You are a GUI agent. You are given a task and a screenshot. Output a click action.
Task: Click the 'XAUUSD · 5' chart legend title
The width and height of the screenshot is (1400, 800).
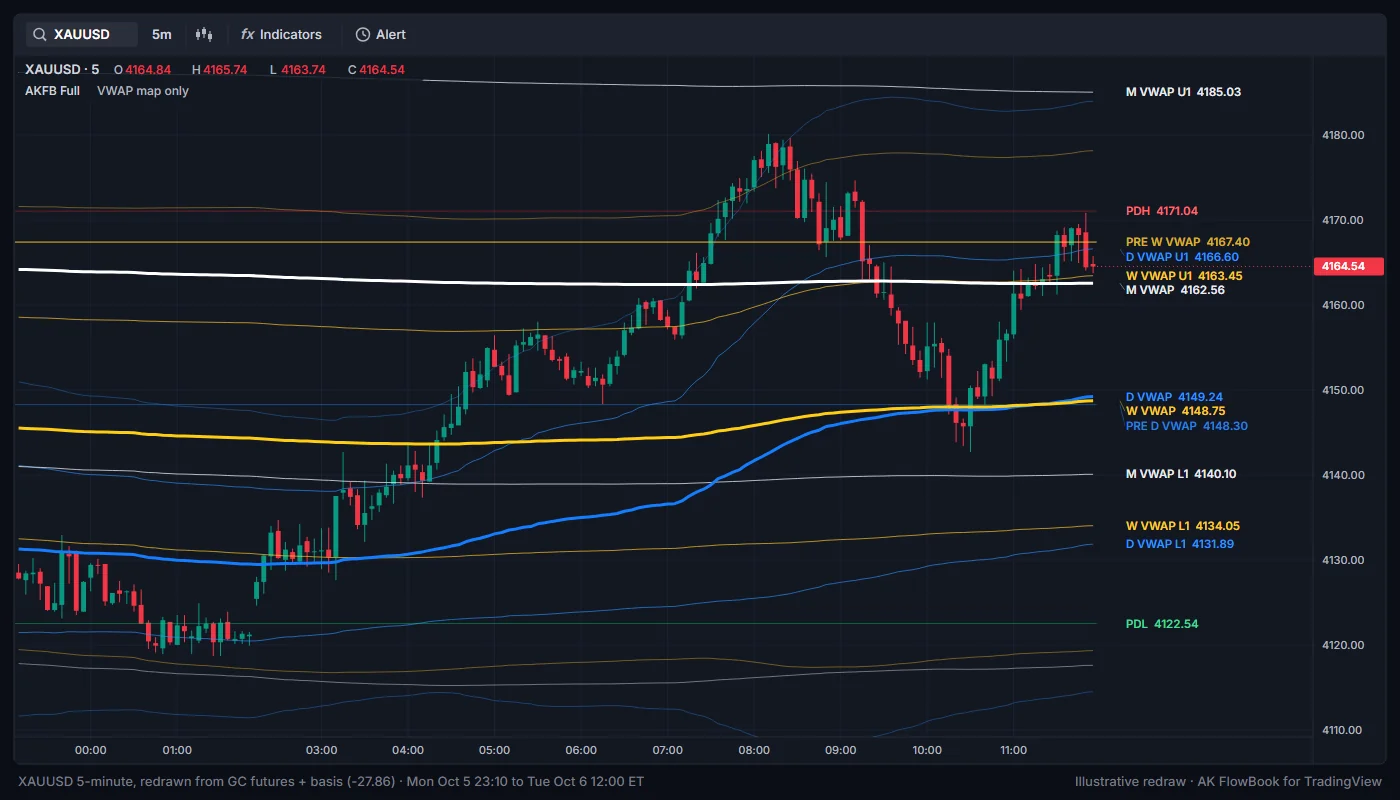(62, 70)
